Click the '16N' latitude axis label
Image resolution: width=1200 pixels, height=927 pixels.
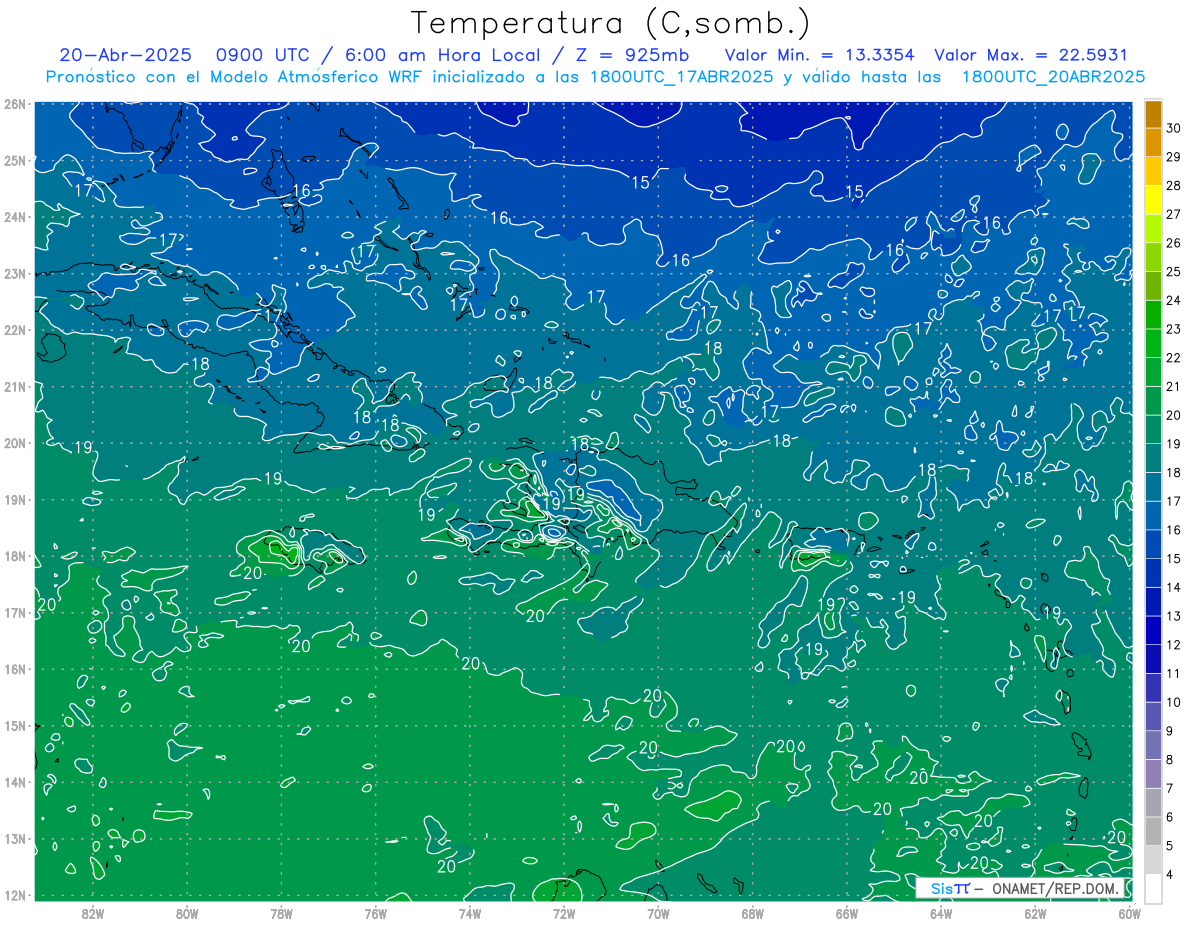point(14,669)
